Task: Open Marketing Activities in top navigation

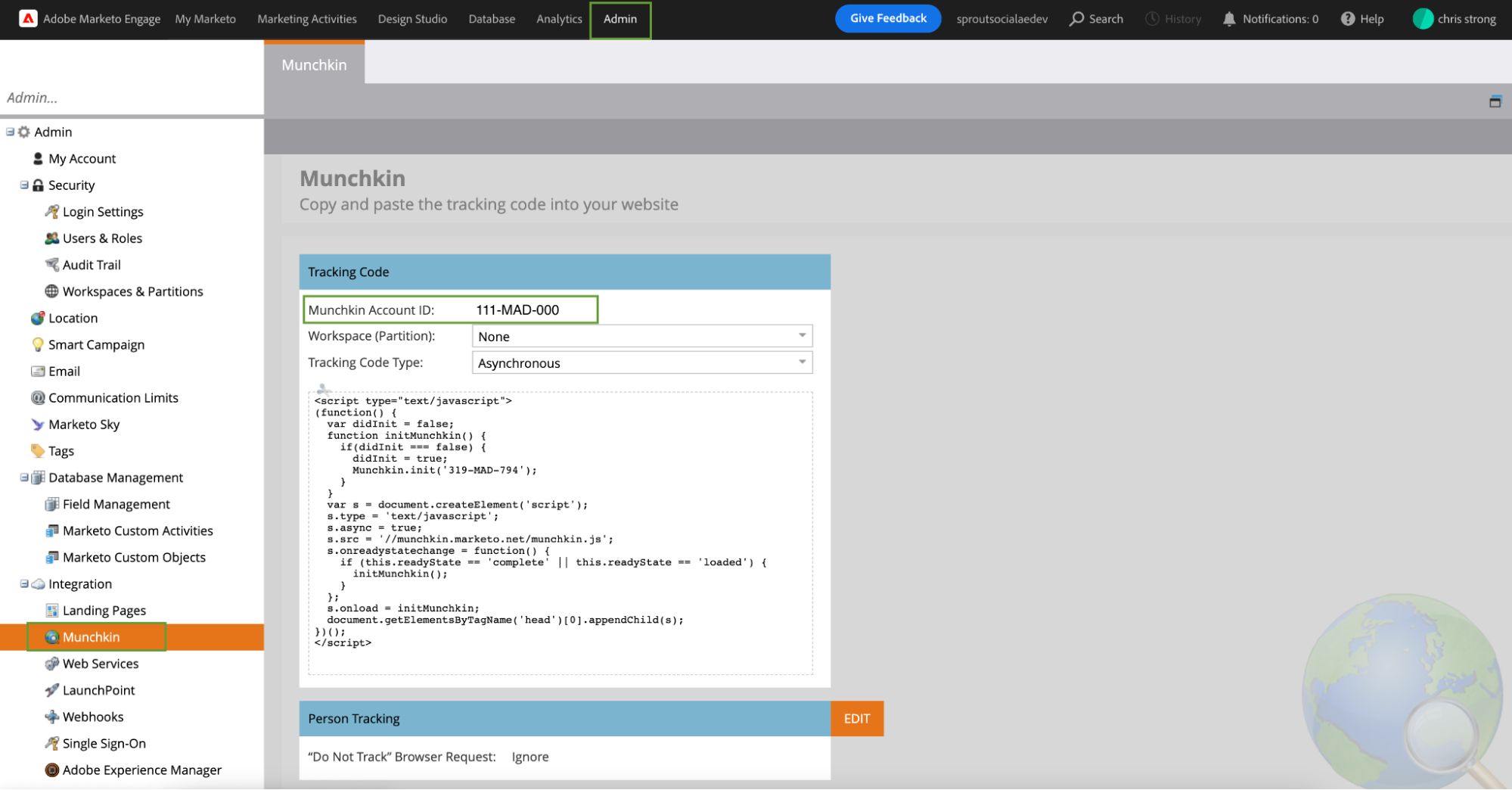Action: pos(307,19)
